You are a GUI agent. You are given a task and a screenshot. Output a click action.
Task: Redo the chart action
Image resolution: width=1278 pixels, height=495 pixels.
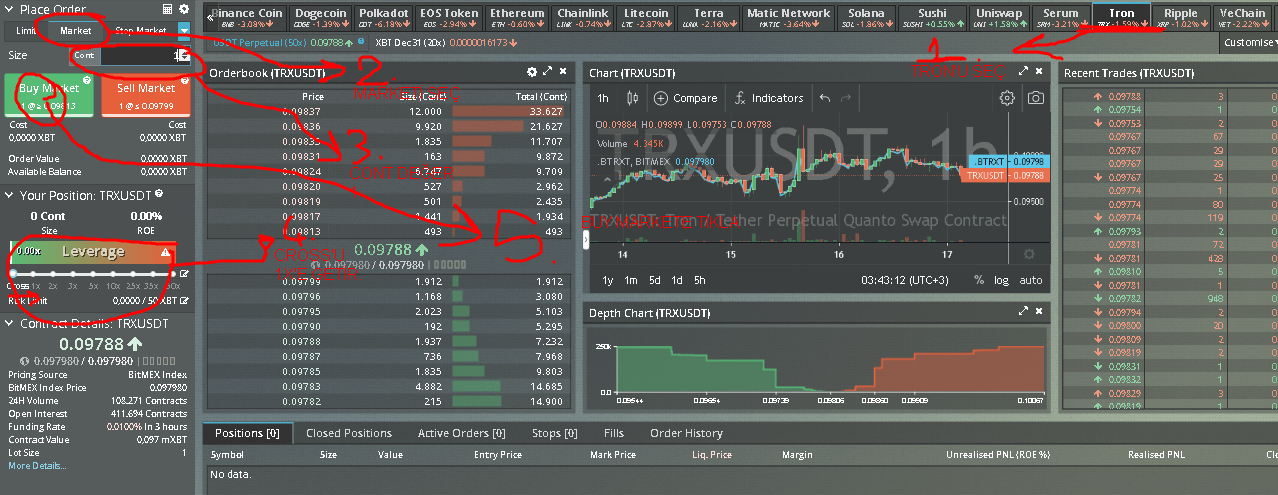(x=847, y=98)
